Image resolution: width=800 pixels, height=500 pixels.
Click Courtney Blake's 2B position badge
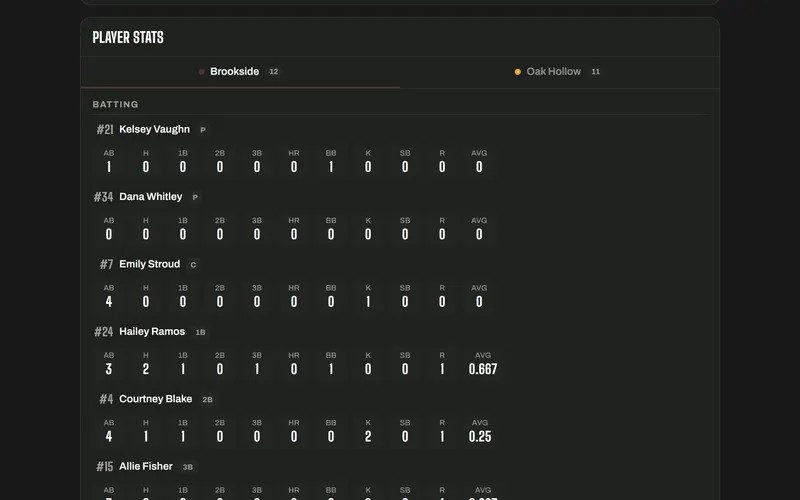(x=207, y=399)
